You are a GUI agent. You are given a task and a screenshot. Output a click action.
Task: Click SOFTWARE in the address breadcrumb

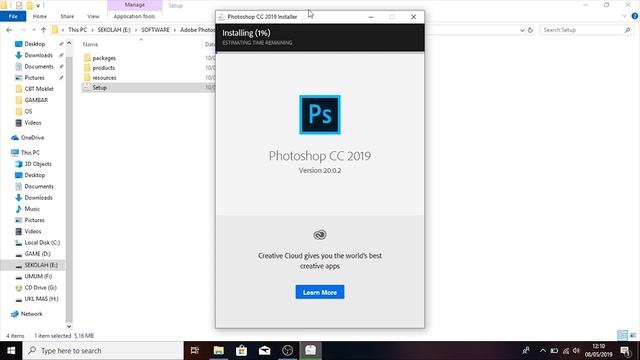[x=155, y=30]
